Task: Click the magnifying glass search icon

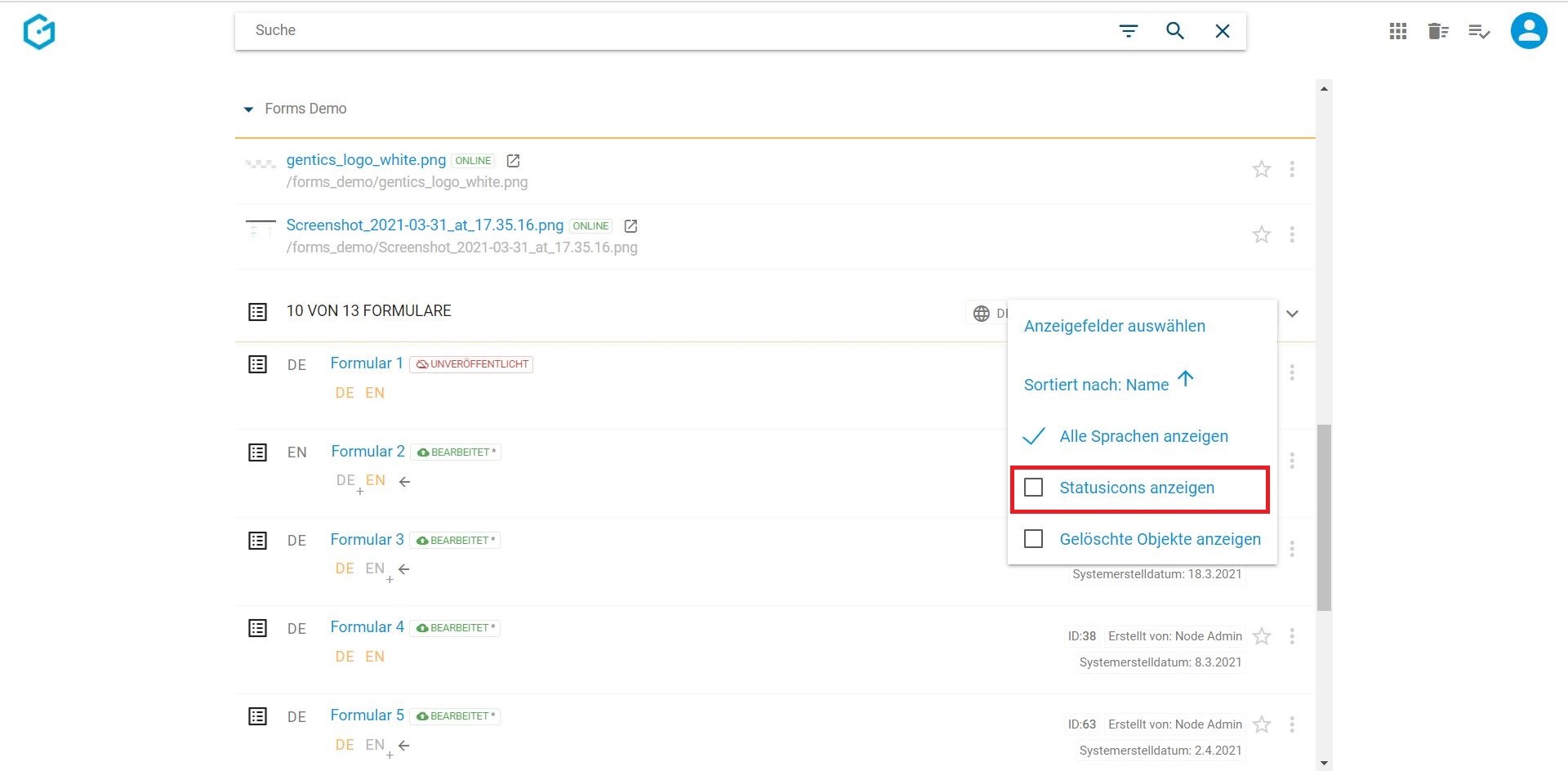Action: [1174, 31]
